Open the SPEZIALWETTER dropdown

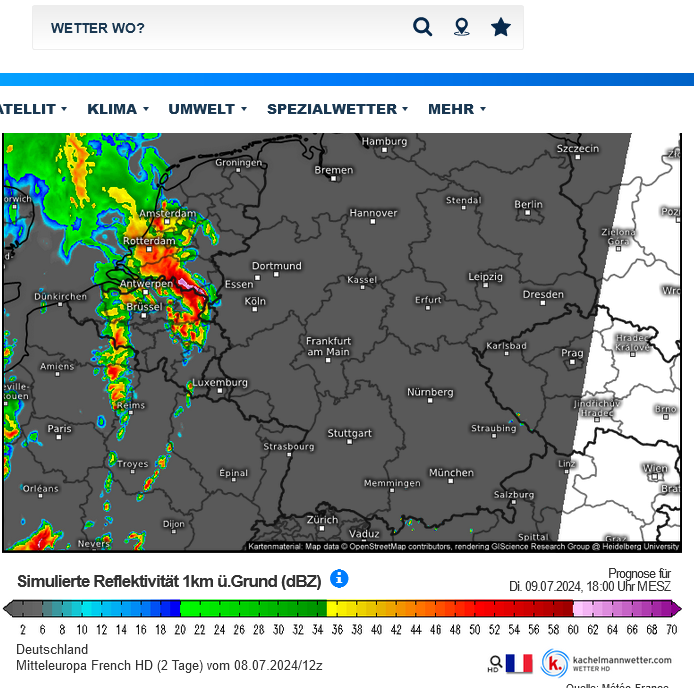[337, 109]
